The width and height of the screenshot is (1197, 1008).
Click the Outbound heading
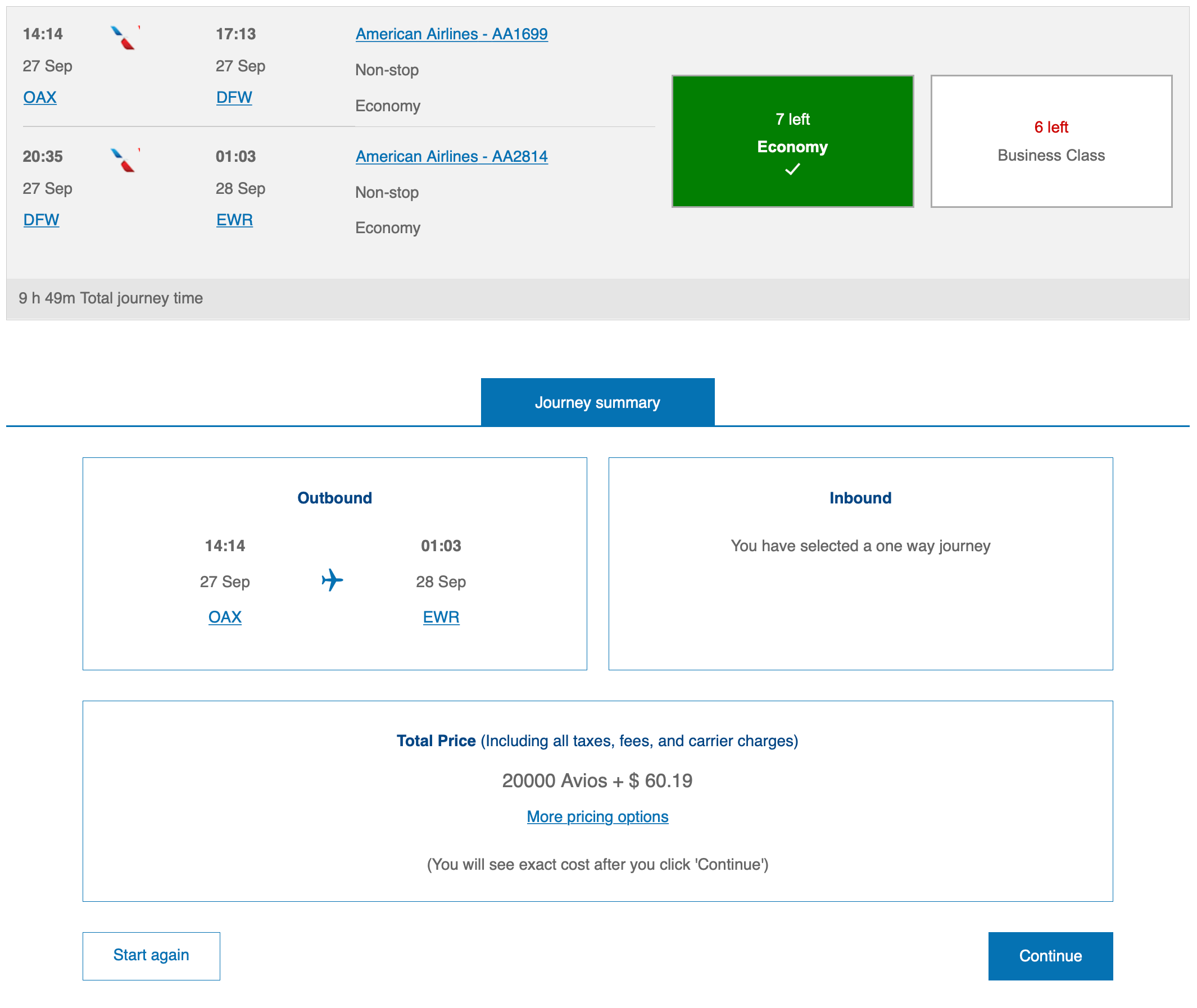coord(335,498)
